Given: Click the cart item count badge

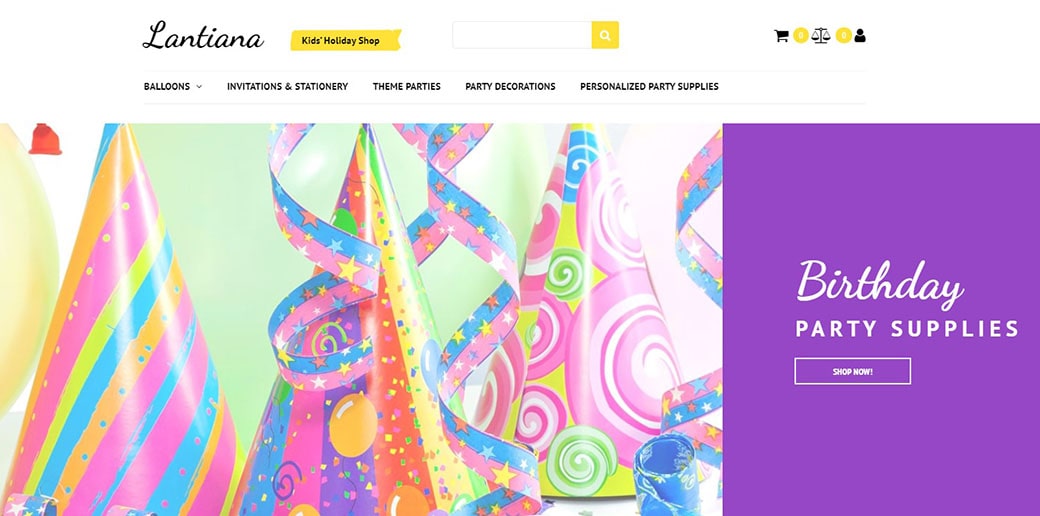Looking at the screenshot, I should [801, 36].
